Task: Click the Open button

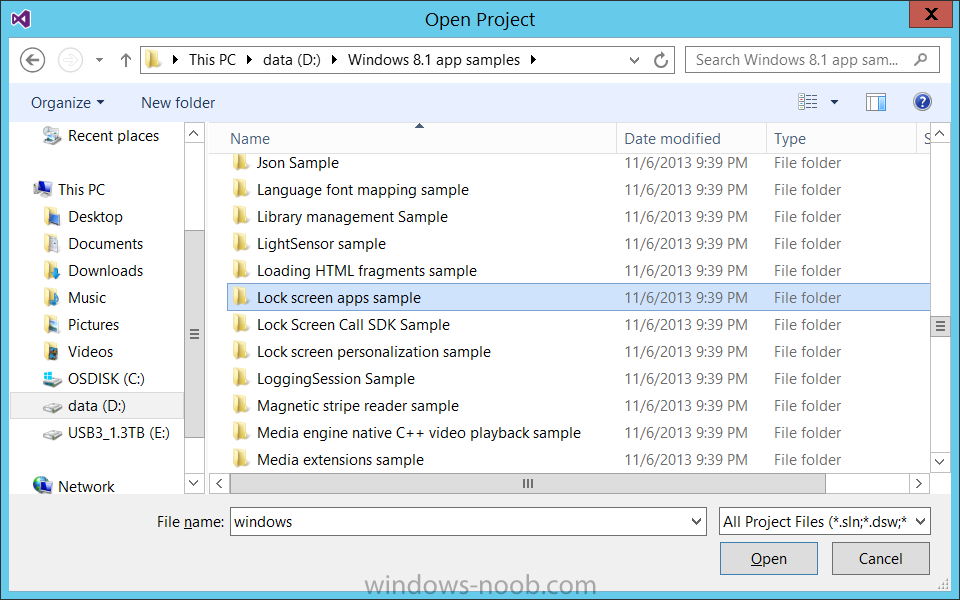Action: pos(768,558)
